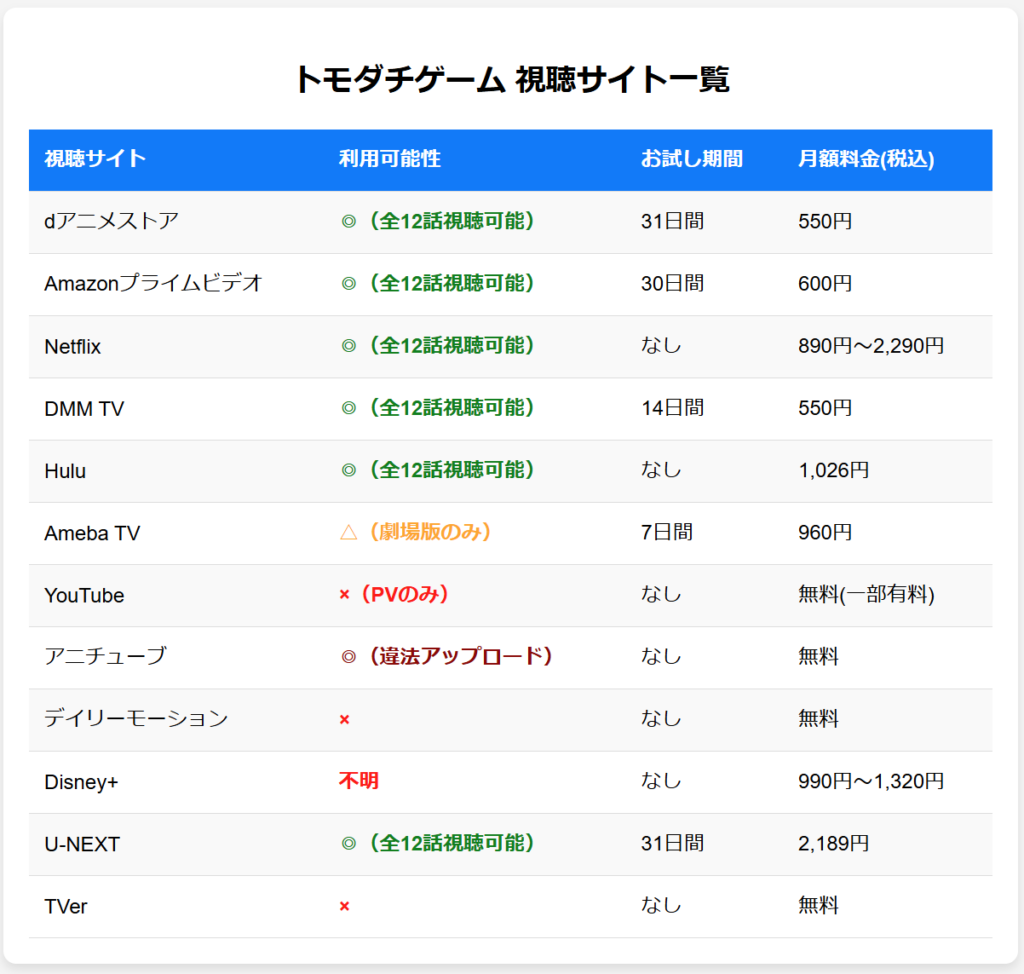Click the なし trial cell in Netflix row
1024x974 pixels.
click(661, 346)
